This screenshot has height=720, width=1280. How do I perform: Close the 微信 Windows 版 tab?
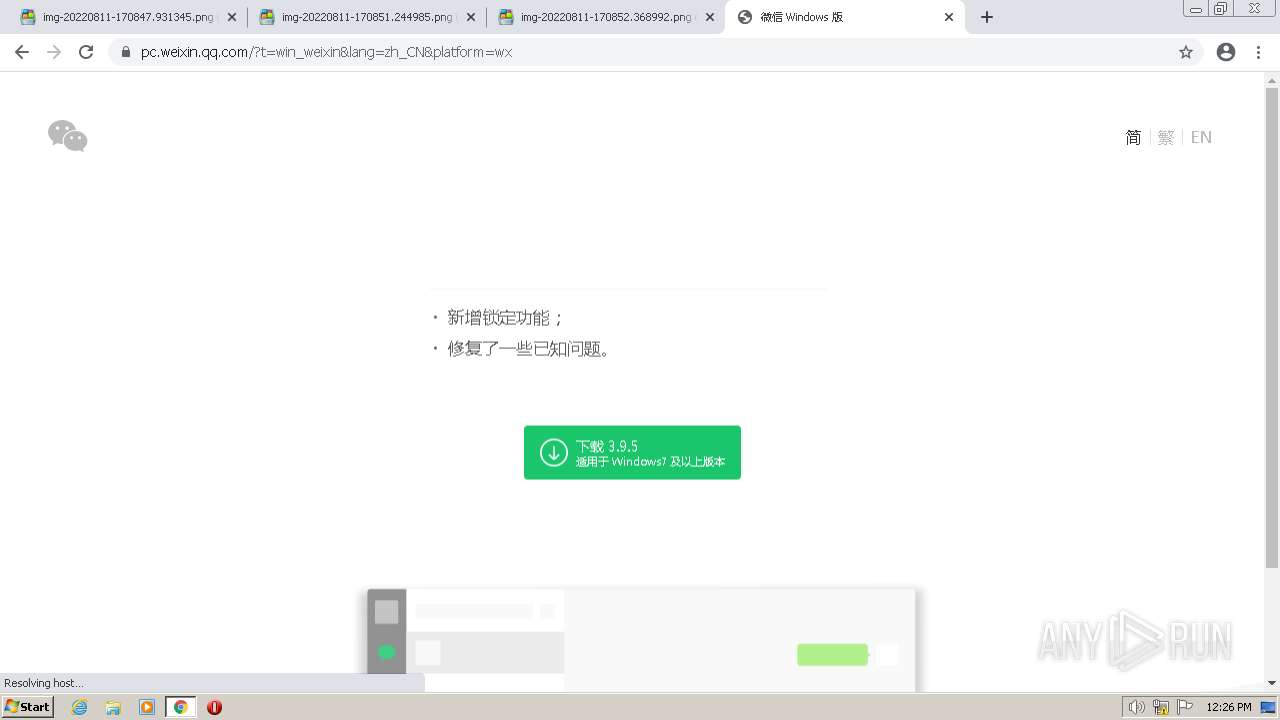click(x=949, y=17)
